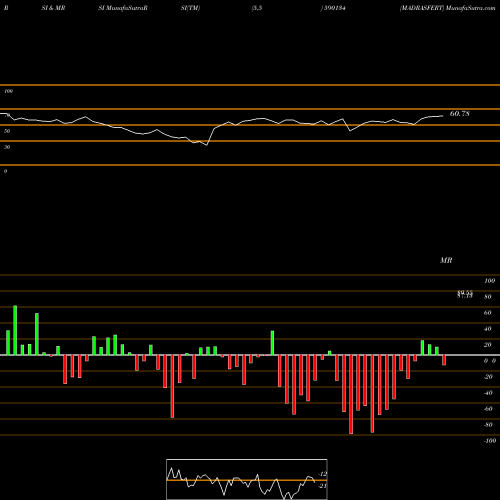Click the "0" label below RSI chart
Screen dimensions: 500x500
click(5, 171)
